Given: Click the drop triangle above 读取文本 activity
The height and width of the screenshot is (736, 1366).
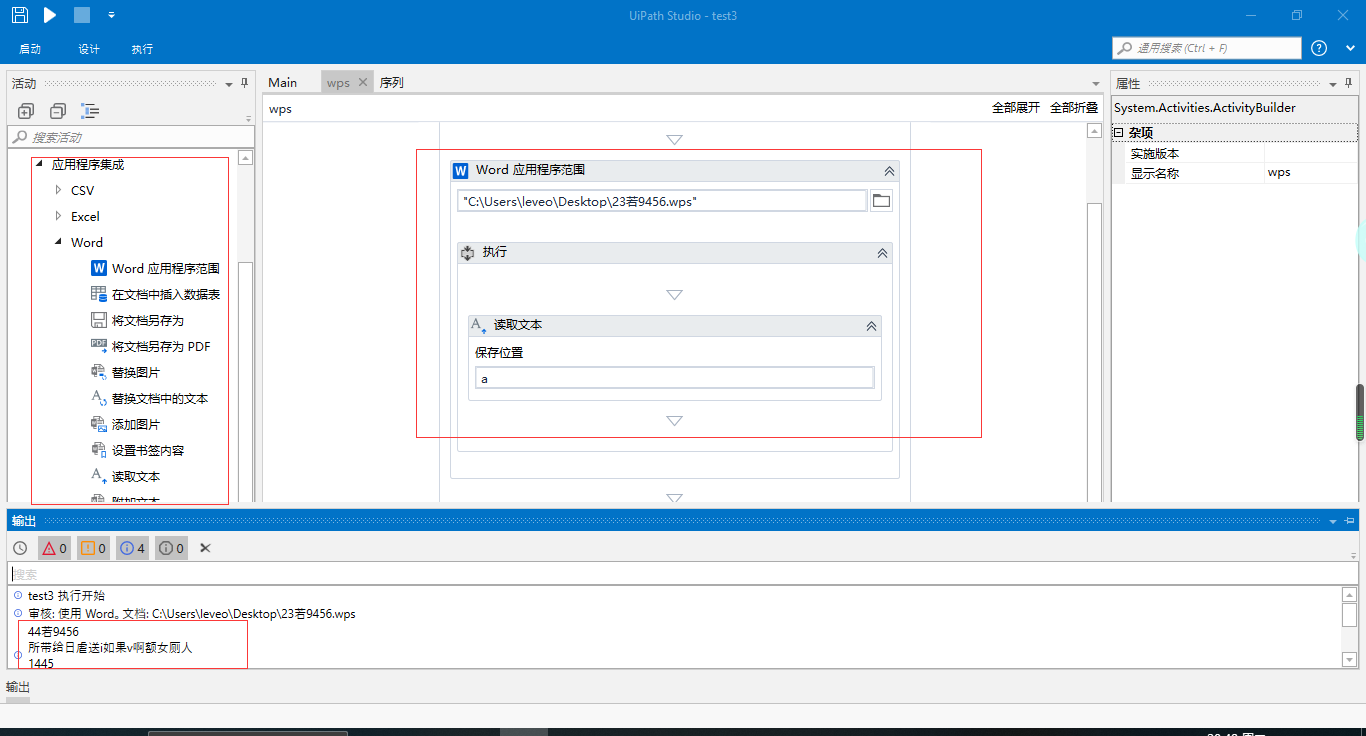Looking at the screenshot, I should 674,295.
